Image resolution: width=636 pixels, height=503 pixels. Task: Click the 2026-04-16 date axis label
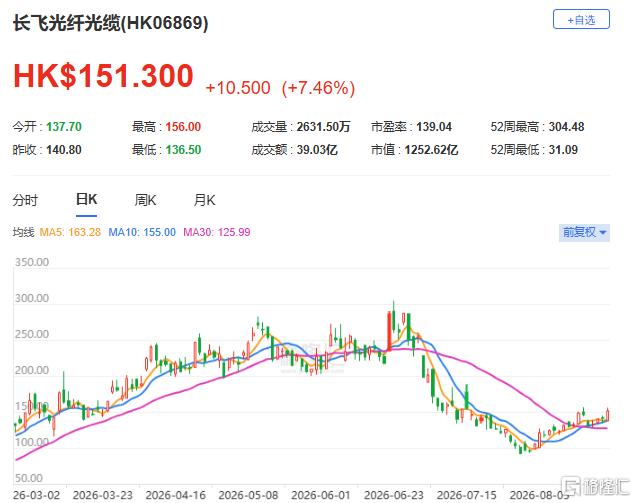[x=176, y=495]
